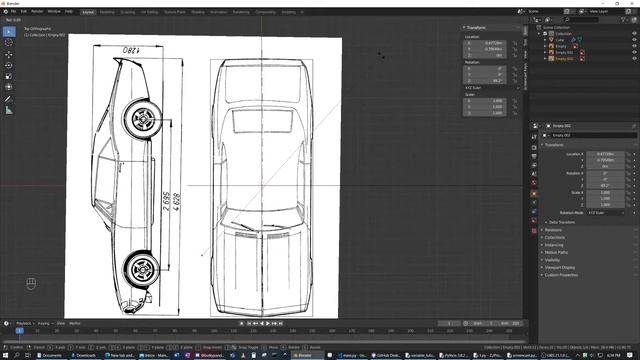Viewport: 640px width, 360px height.
Task: Select the Annotate tool
Action: pyautogui.click(x=9, y=99)
